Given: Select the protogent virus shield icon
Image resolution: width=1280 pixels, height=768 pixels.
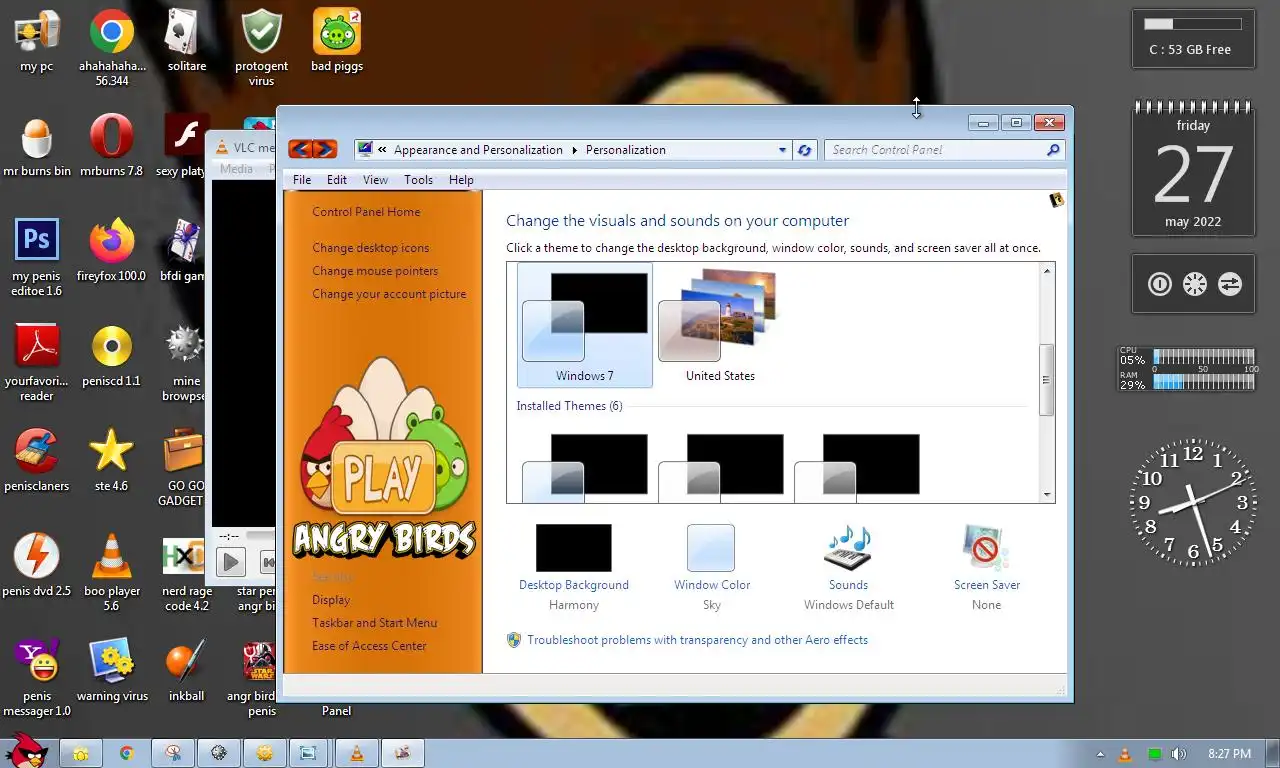Looking at the screenshot, I should pyautogui.click(x=262, y=47).
